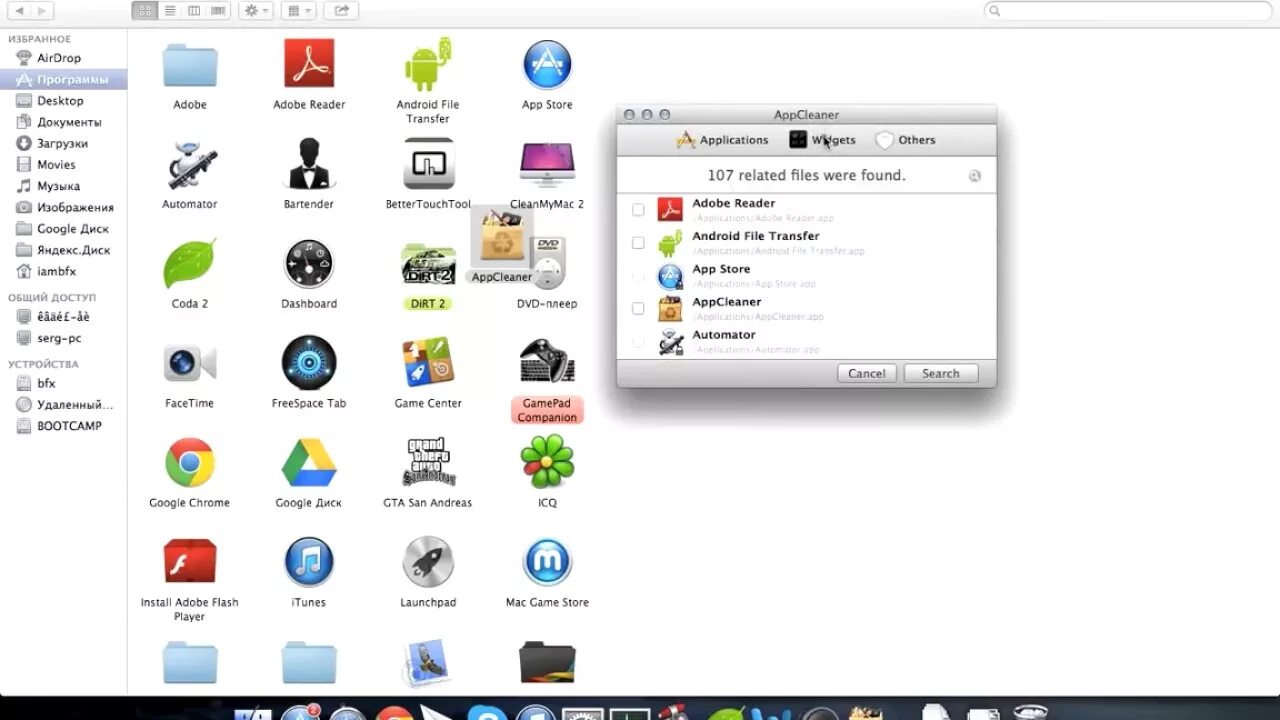Viewport: 1280px width, 720px height.
Task: Select the BetterTouchTool app icon
Action: pyautogui.click(x=428, y=164)
